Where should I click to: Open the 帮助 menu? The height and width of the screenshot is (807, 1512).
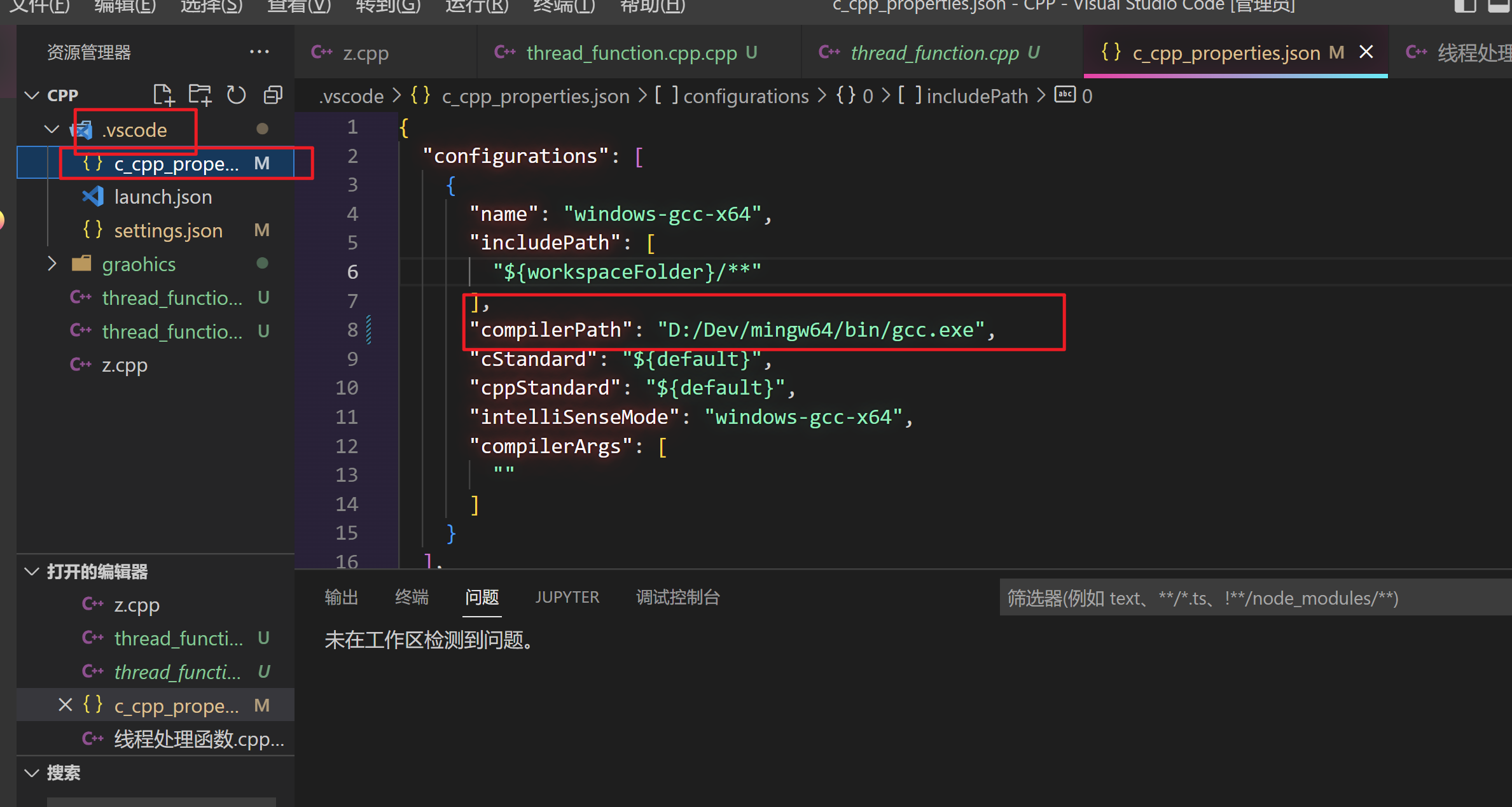pos(653,6)
